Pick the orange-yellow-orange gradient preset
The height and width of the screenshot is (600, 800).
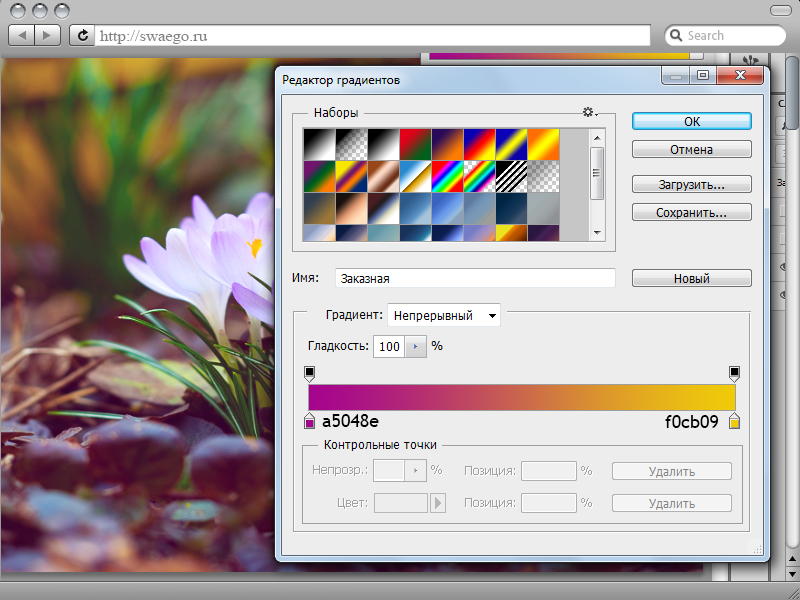(543, 145)
